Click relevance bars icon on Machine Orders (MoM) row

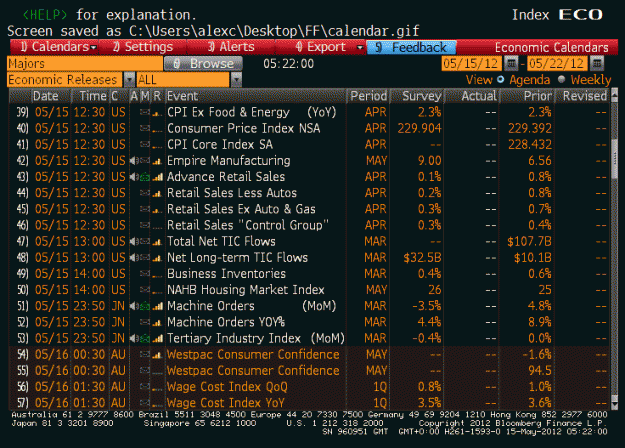pos(157,306)
